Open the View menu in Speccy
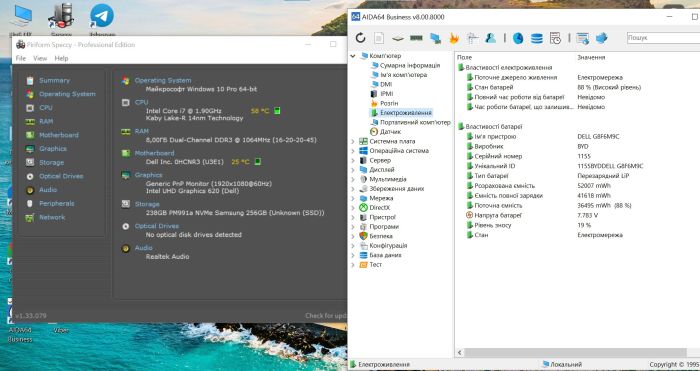The width and height of the screenshot is (700, 371). 40,58
